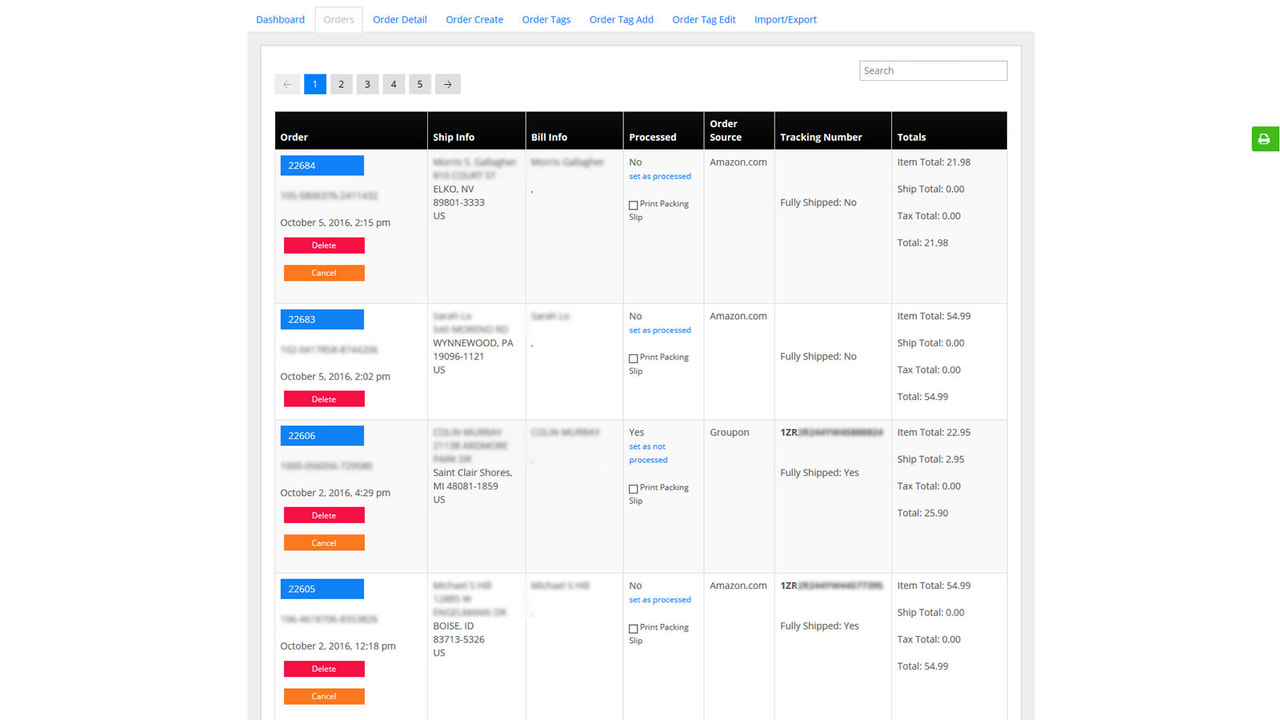Image resolution: width=1280 pixels, height=720 pixels.
Task: Go to the next page using the arrow icon
Action: tap(447, 84)
